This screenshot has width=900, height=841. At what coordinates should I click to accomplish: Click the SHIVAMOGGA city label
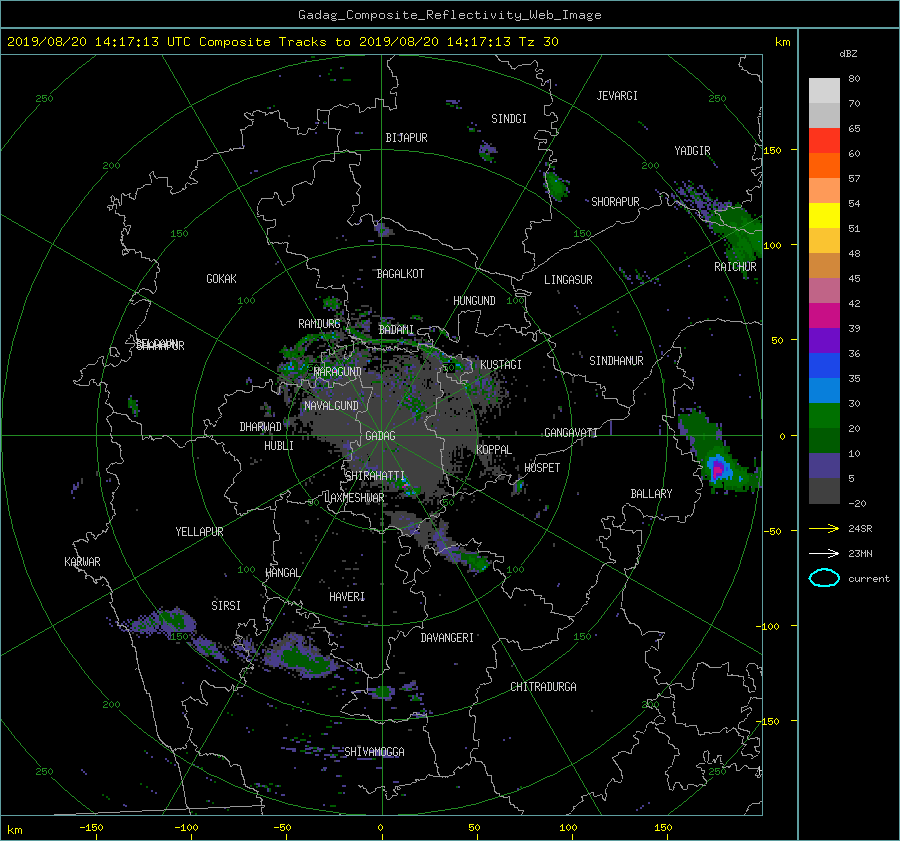point(374,752)
